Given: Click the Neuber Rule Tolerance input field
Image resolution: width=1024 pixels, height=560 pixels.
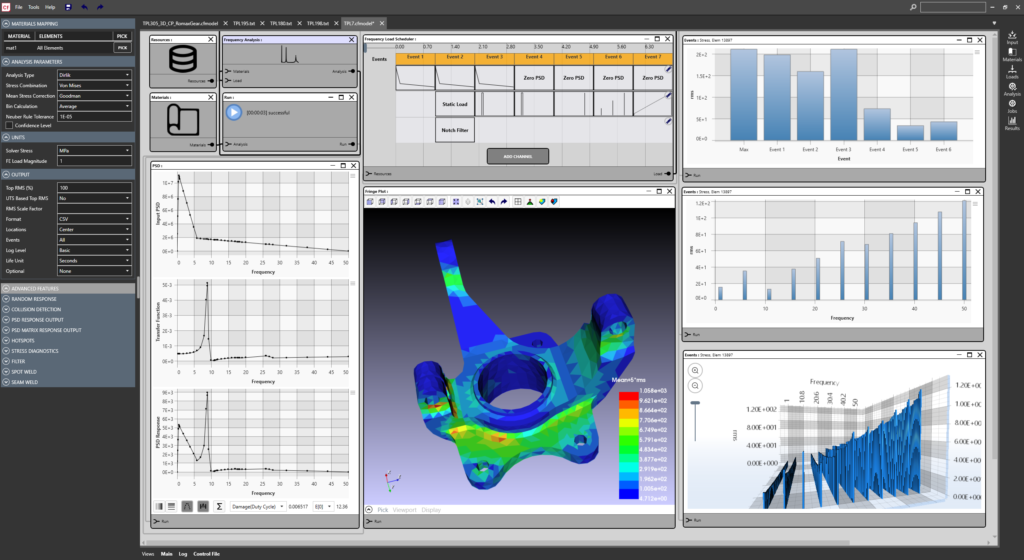Looking at the screenshot, I should (95, 116).
